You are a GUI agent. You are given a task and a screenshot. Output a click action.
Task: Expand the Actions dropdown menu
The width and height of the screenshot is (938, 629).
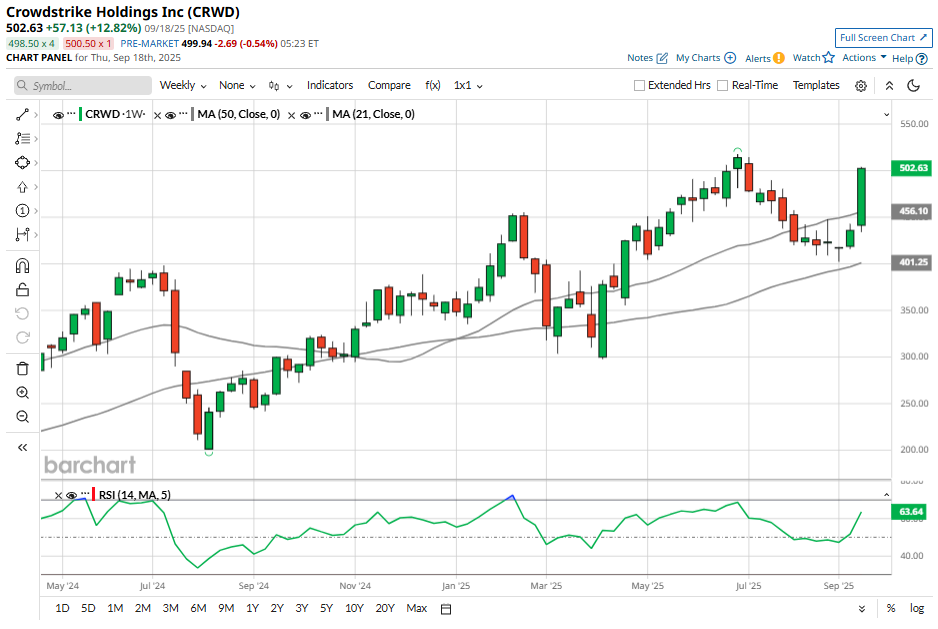coord(864,57)
